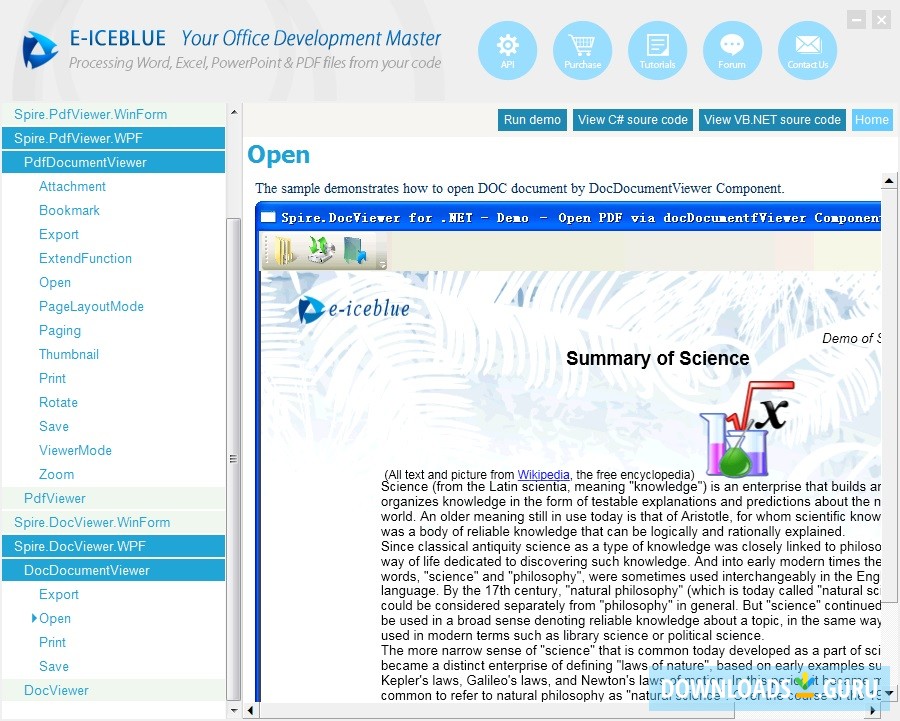Screen dimensions: 900x721
Task: Click document pane scroll up arrow
Action: (889, 181)
